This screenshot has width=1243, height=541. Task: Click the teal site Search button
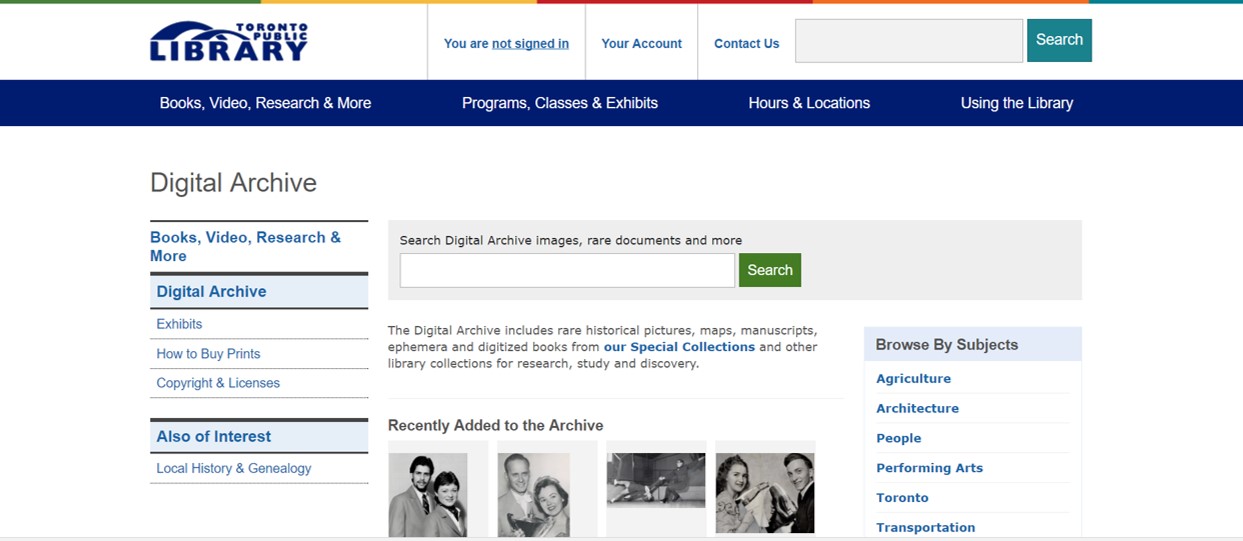click(1059, 40)
